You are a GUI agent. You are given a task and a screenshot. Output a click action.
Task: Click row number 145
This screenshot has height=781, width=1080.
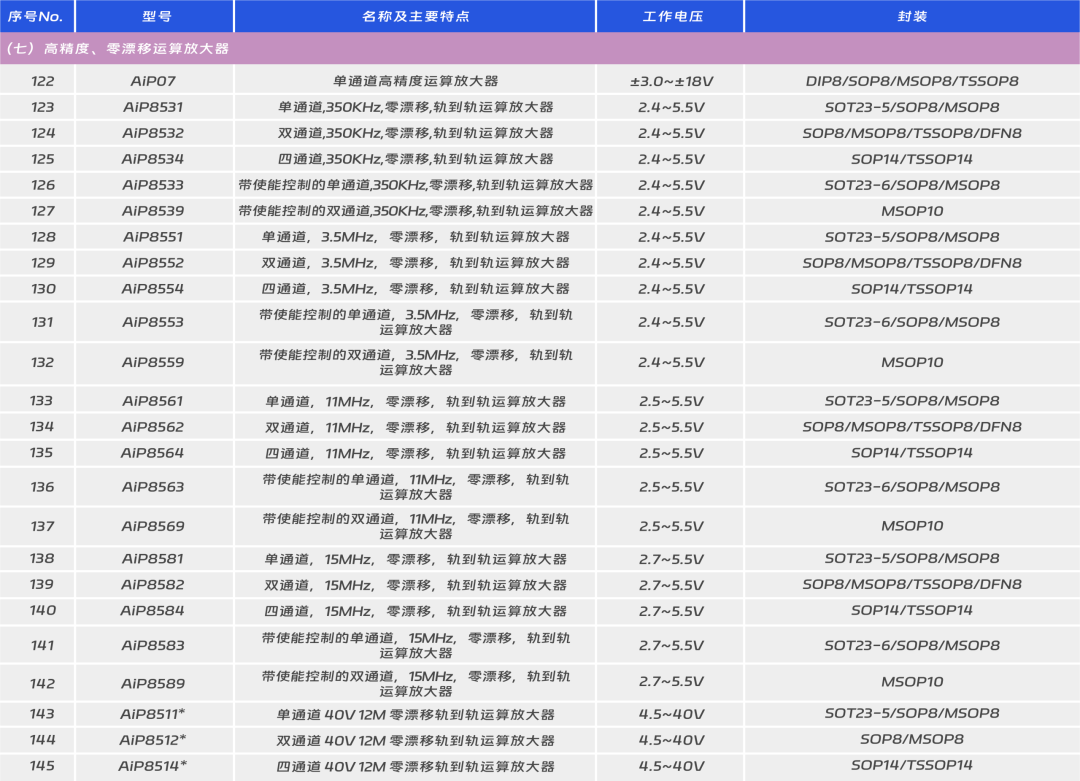click(x=43, y=766)
